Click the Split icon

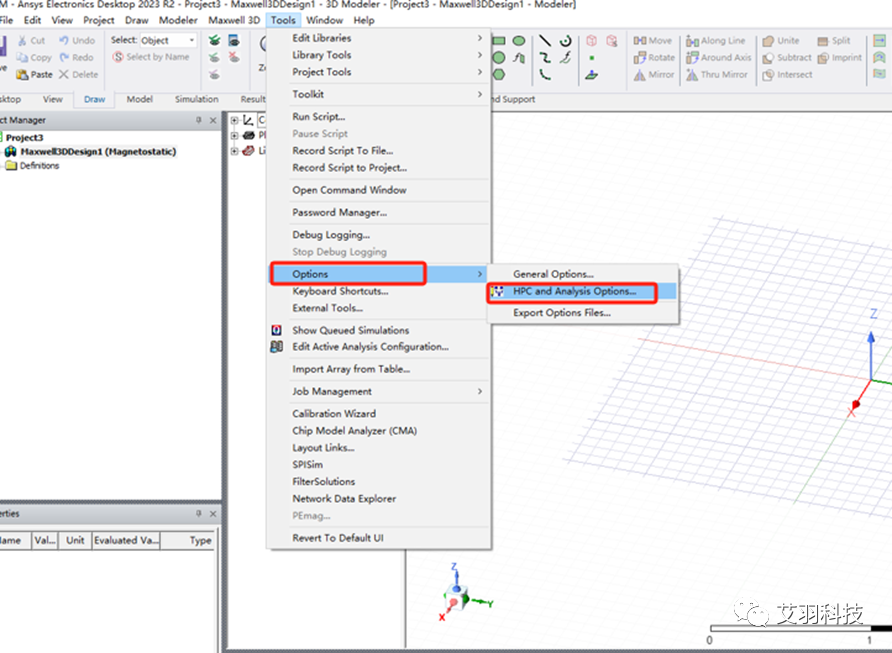823,41
